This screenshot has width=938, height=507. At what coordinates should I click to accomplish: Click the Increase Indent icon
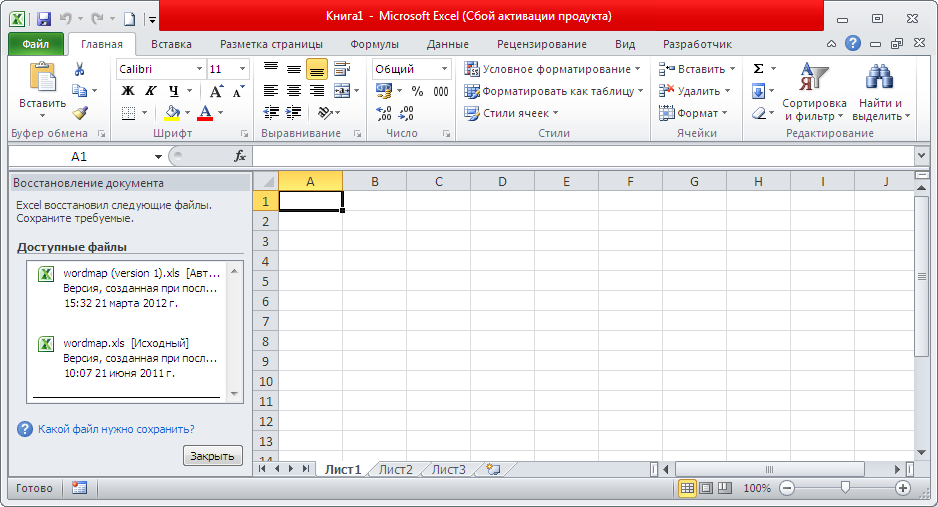[294, 112]
